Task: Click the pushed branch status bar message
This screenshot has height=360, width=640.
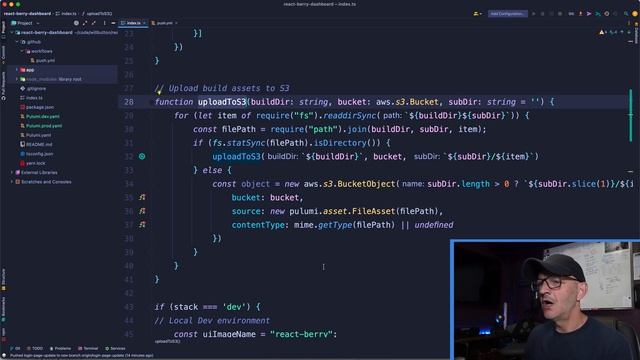Action: click(82, 356)
